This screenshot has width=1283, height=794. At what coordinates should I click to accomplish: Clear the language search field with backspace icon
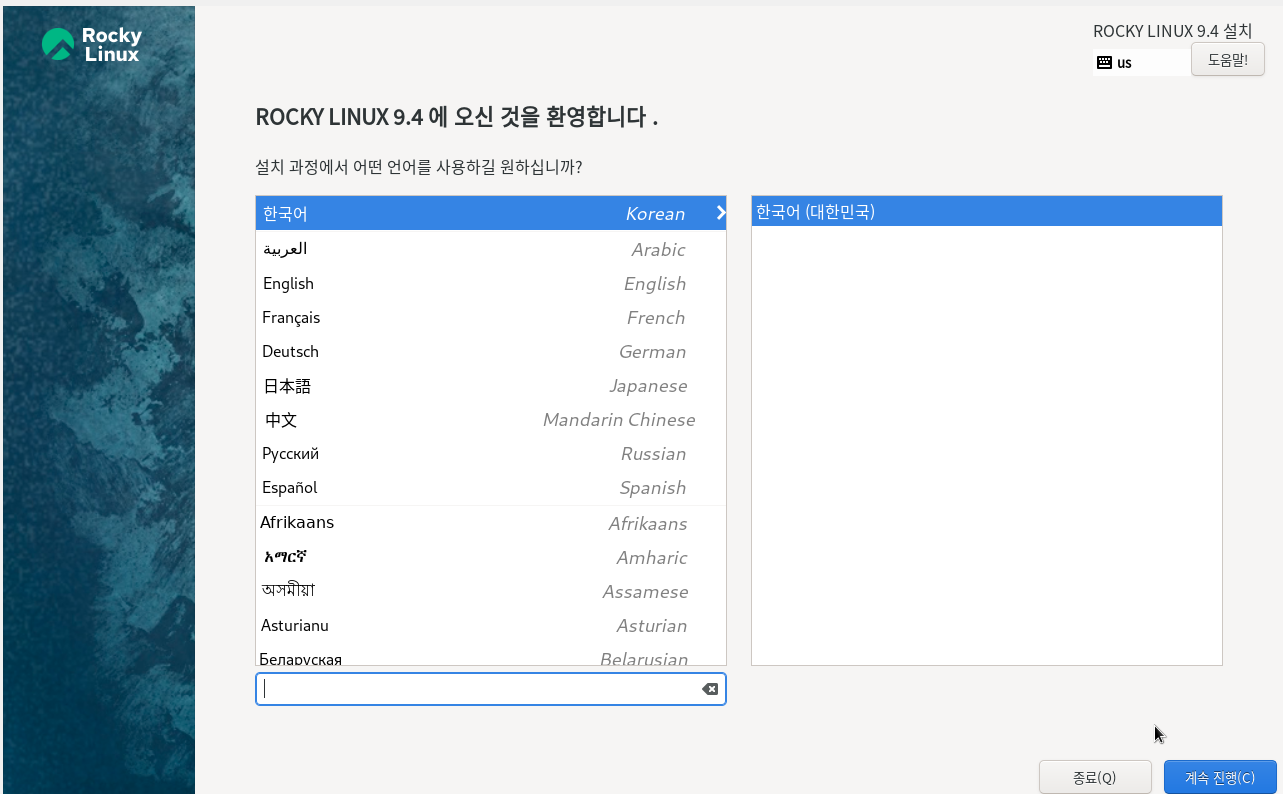click(x=710, y=689)
